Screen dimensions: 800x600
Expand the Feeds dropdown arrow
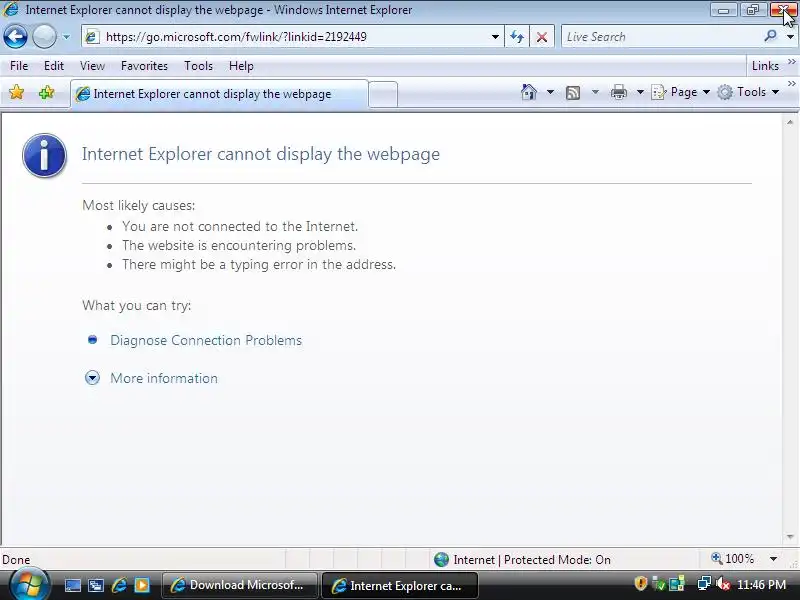coord(595,92)
